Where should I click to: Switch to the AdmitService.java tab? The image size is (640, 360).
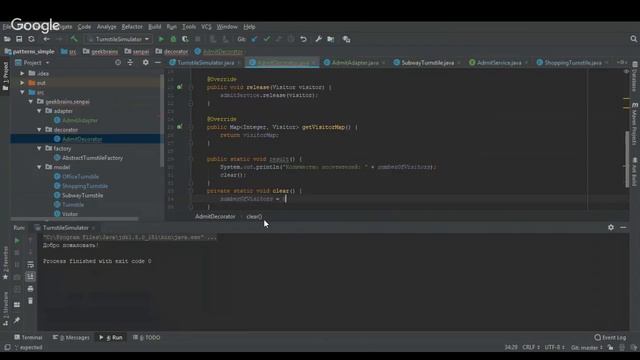(x=499, y=63)
